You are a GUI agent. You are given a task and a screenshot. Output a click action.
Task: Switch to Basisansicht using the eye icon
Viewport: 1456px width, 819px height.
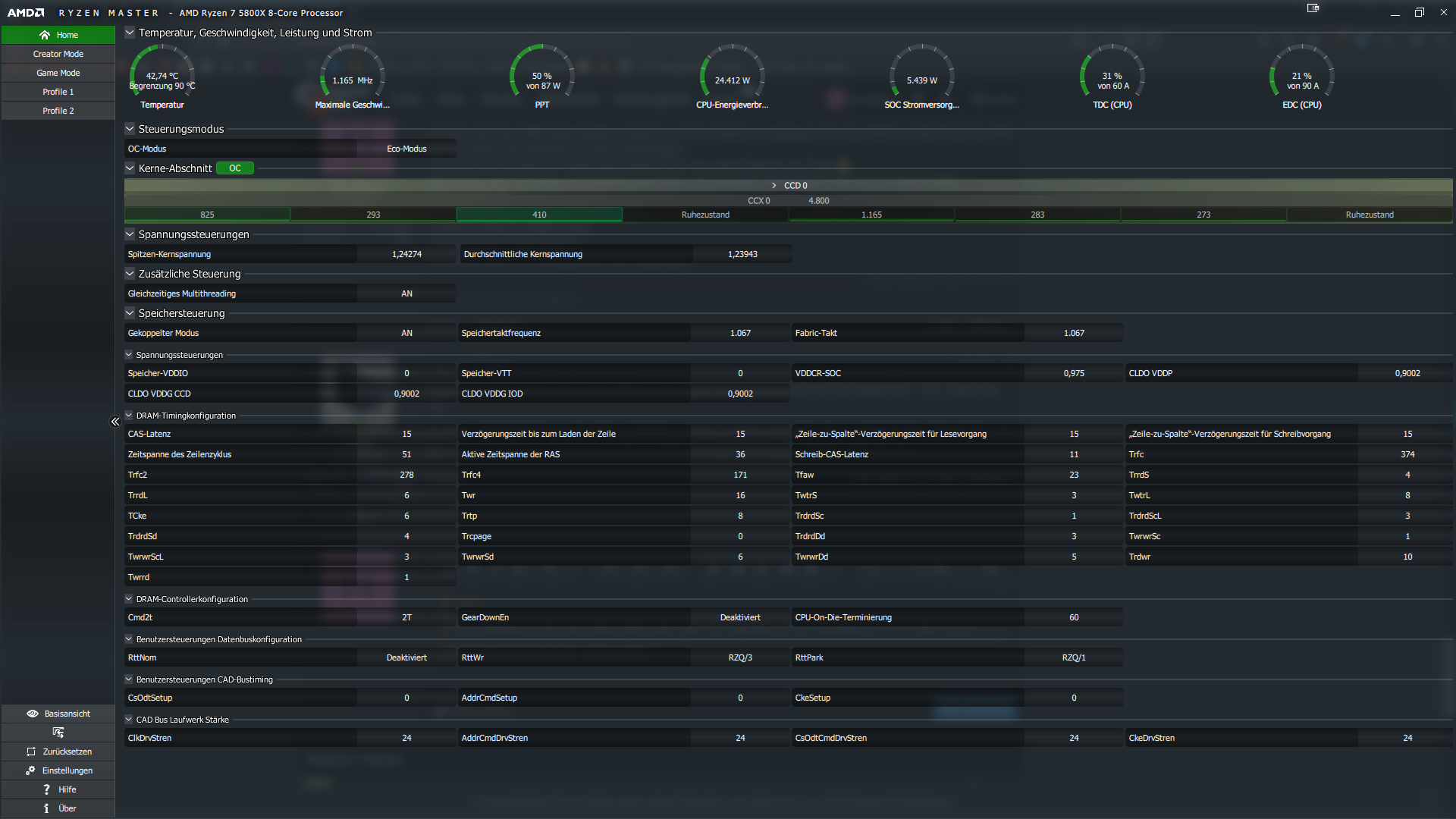tap(33, 714)
